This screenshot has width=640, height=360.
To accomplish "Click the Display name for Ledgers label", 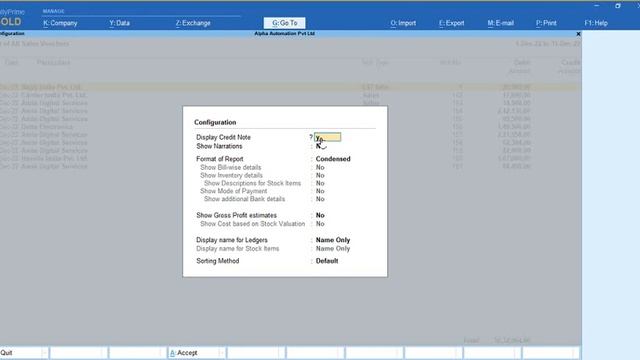I will (232, 240).
